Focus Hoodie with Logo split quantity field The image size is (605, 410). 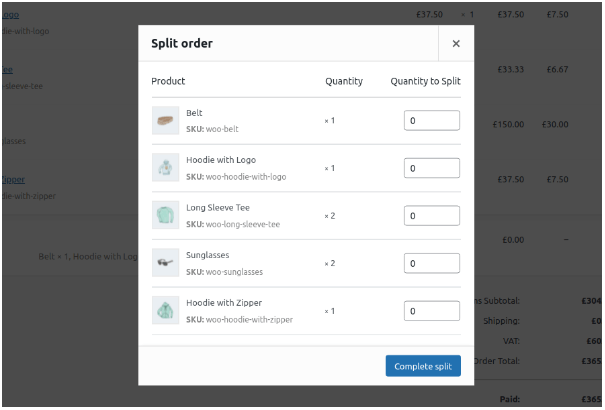click(x=431, y=168)
